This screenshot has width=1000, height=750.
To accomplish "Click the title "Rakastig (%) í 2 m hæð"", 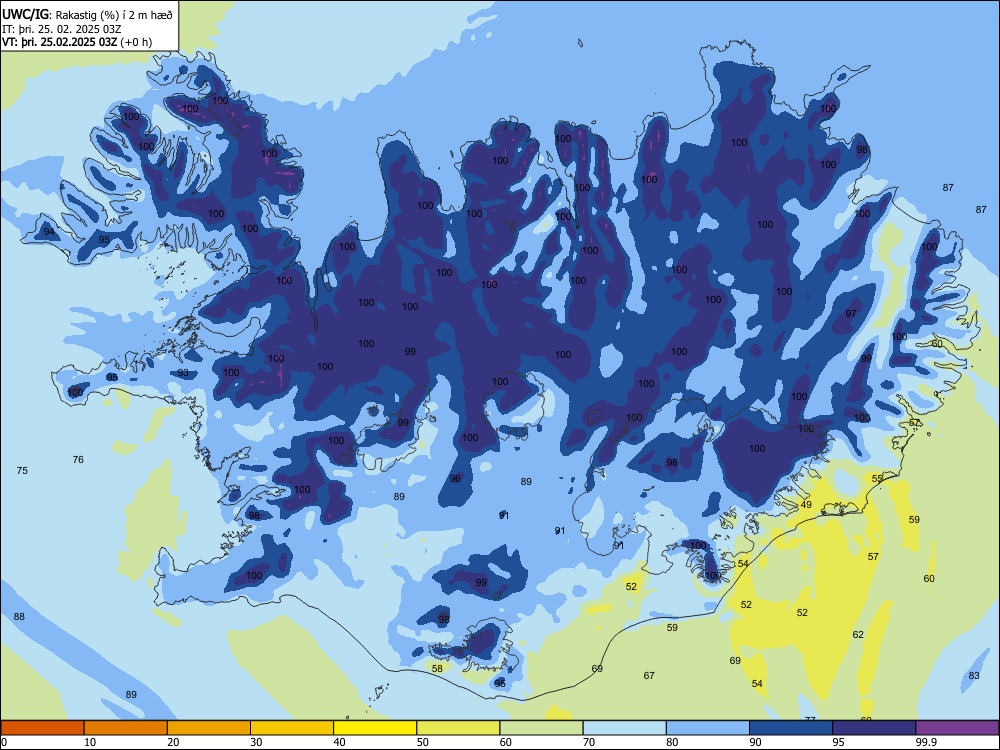I will pyautogui.click(x=114, y=15).
